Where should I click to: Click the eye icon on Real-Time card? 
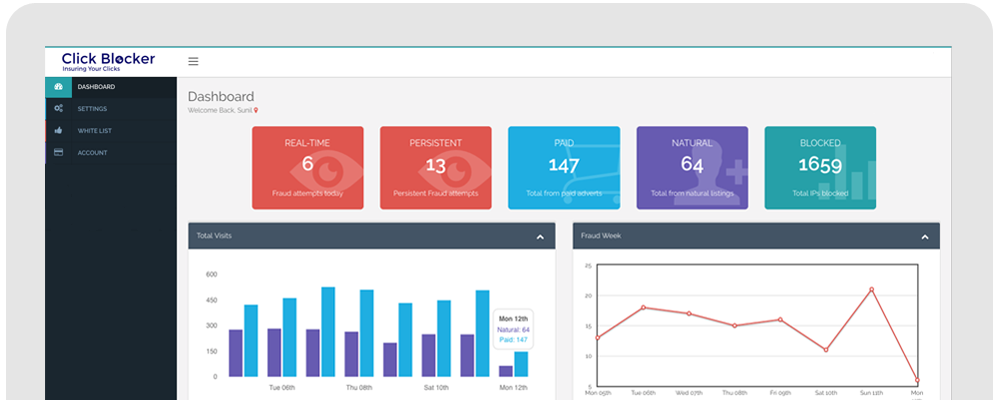point(326,171)
